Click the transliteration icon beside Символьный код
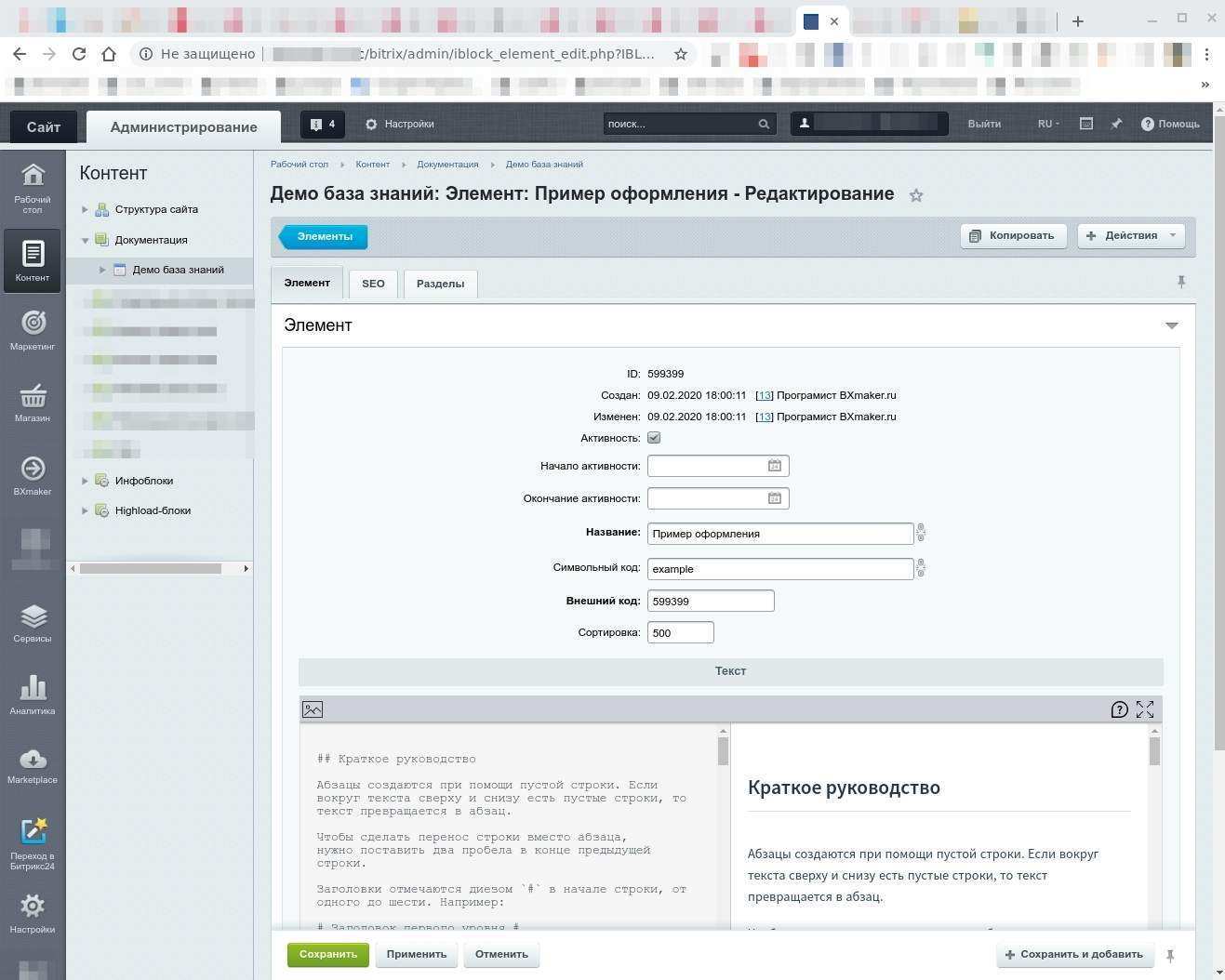Image resolution: width=1225 pixels, height=980 pixels. (x=920, y=568)
